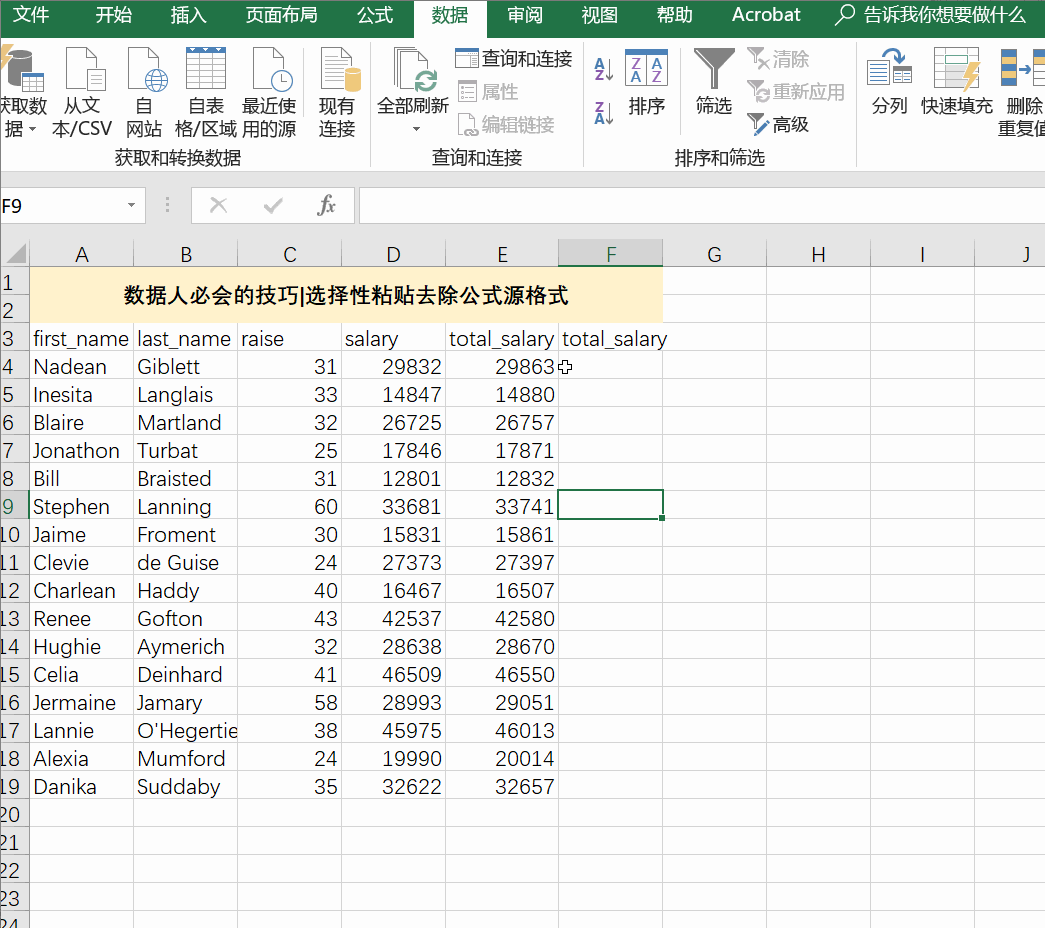Expand the 全部刷新 dropdown arrow
Image resolution: width=1045 pixels, height=928 pixels.
pos(417,129)
